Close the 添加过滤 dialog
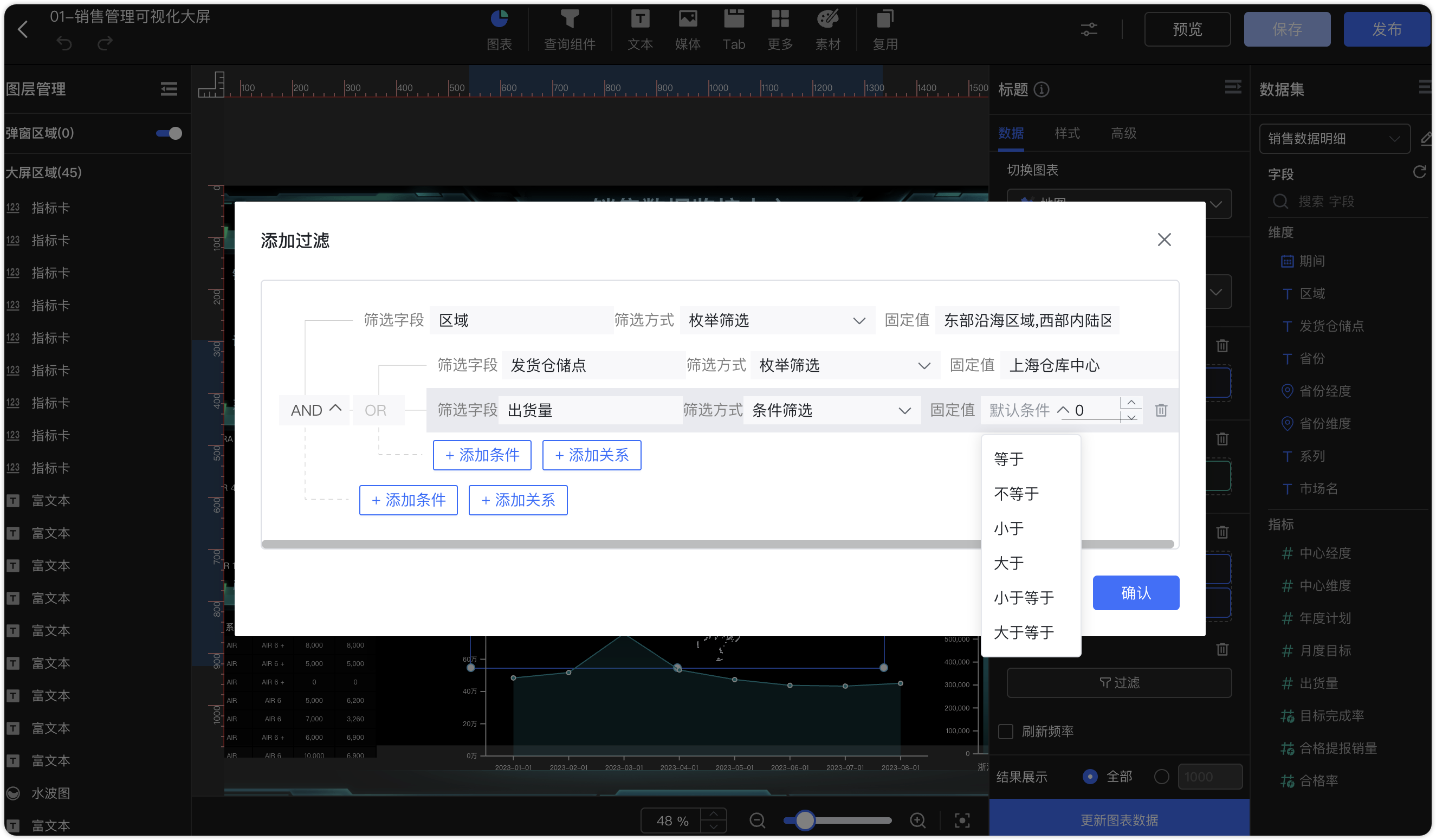 pos(1164,240)
